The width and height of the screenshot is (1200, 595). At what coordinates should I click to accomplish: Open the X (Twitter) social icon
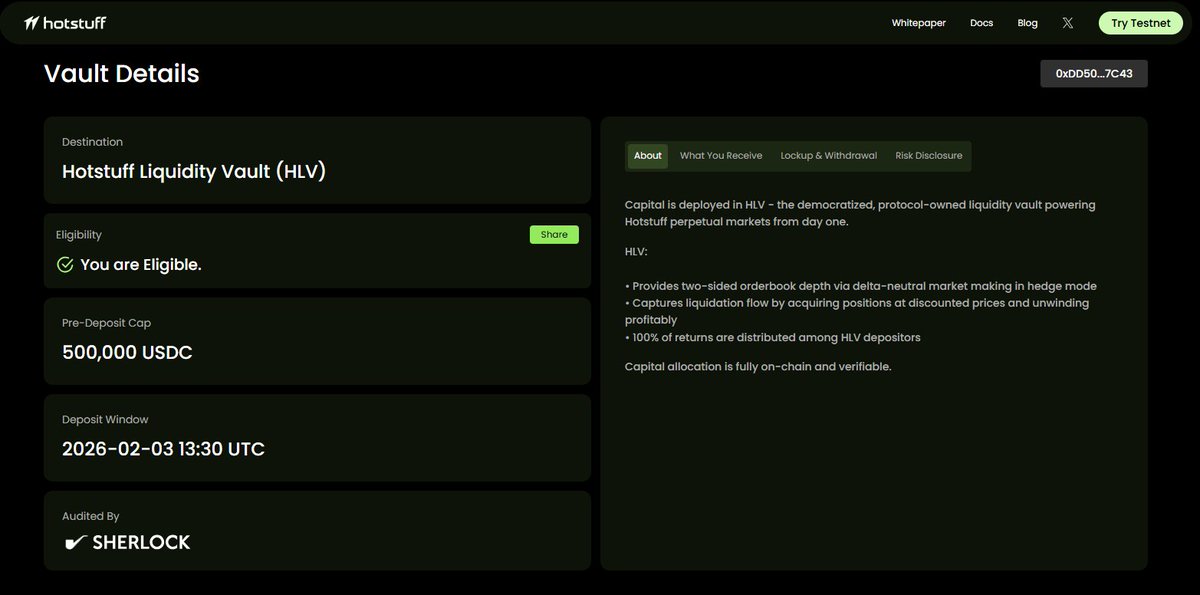(x=1068, y=23)
